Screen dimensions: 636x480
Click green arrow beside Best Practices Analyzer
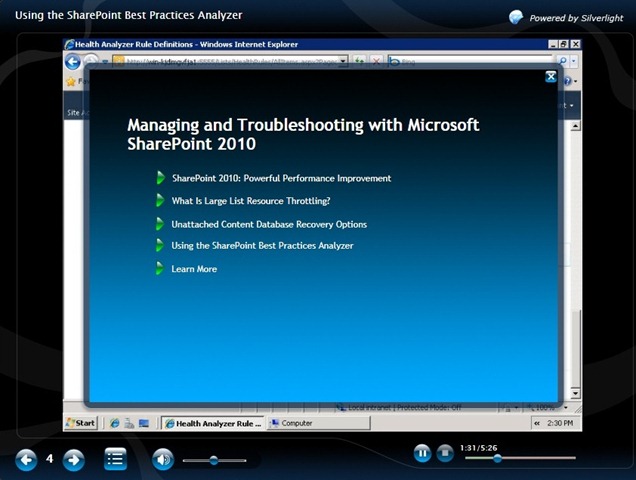(160, 245)
